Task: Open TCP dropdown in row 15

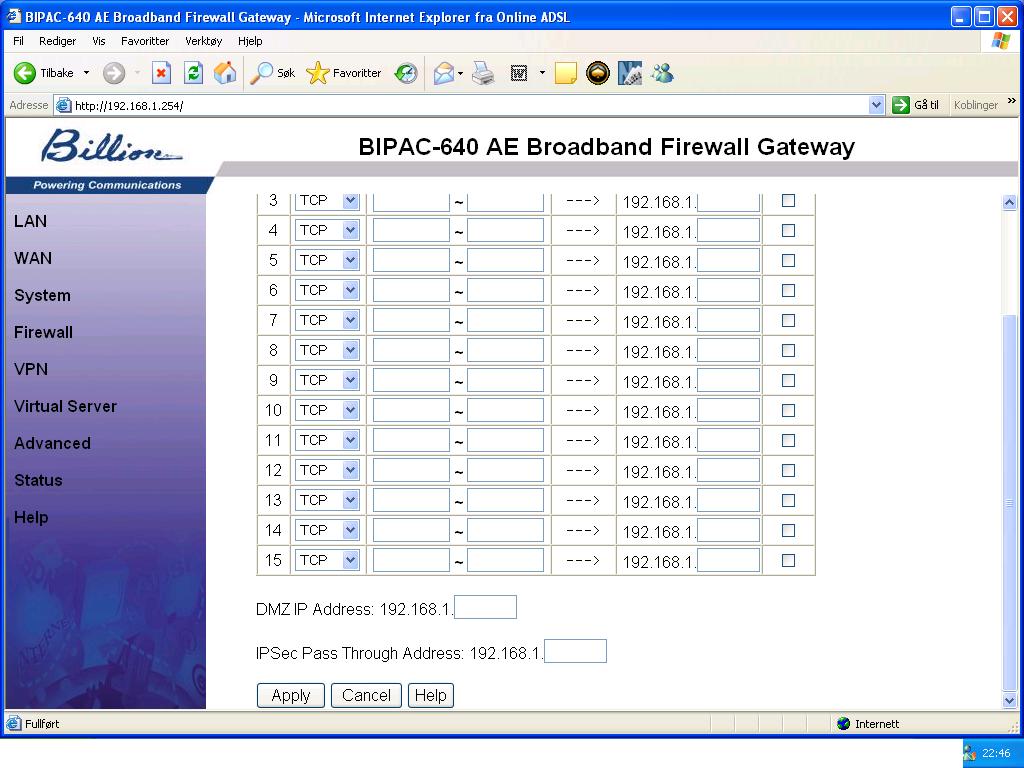Action: pyautogui.click(x=327, y=561)
